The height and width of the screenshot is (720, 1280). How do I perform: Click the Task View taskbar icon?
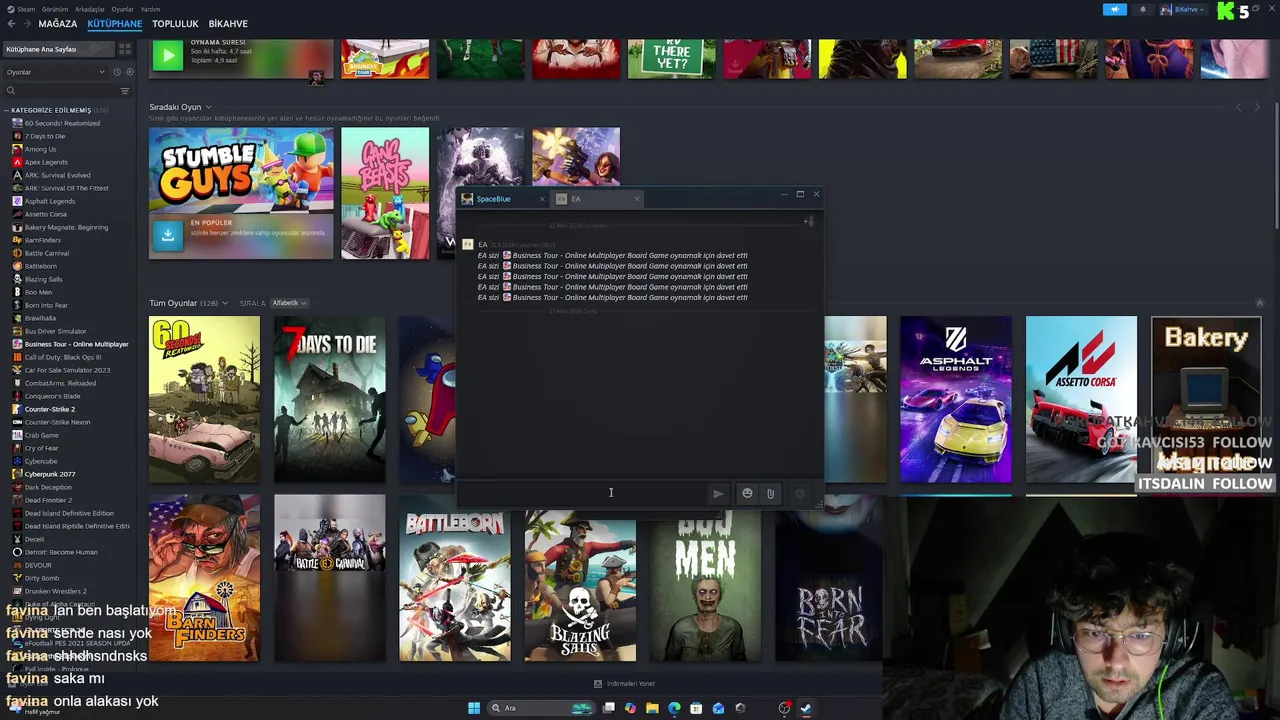pyautogui.click(x=608, y=708)
